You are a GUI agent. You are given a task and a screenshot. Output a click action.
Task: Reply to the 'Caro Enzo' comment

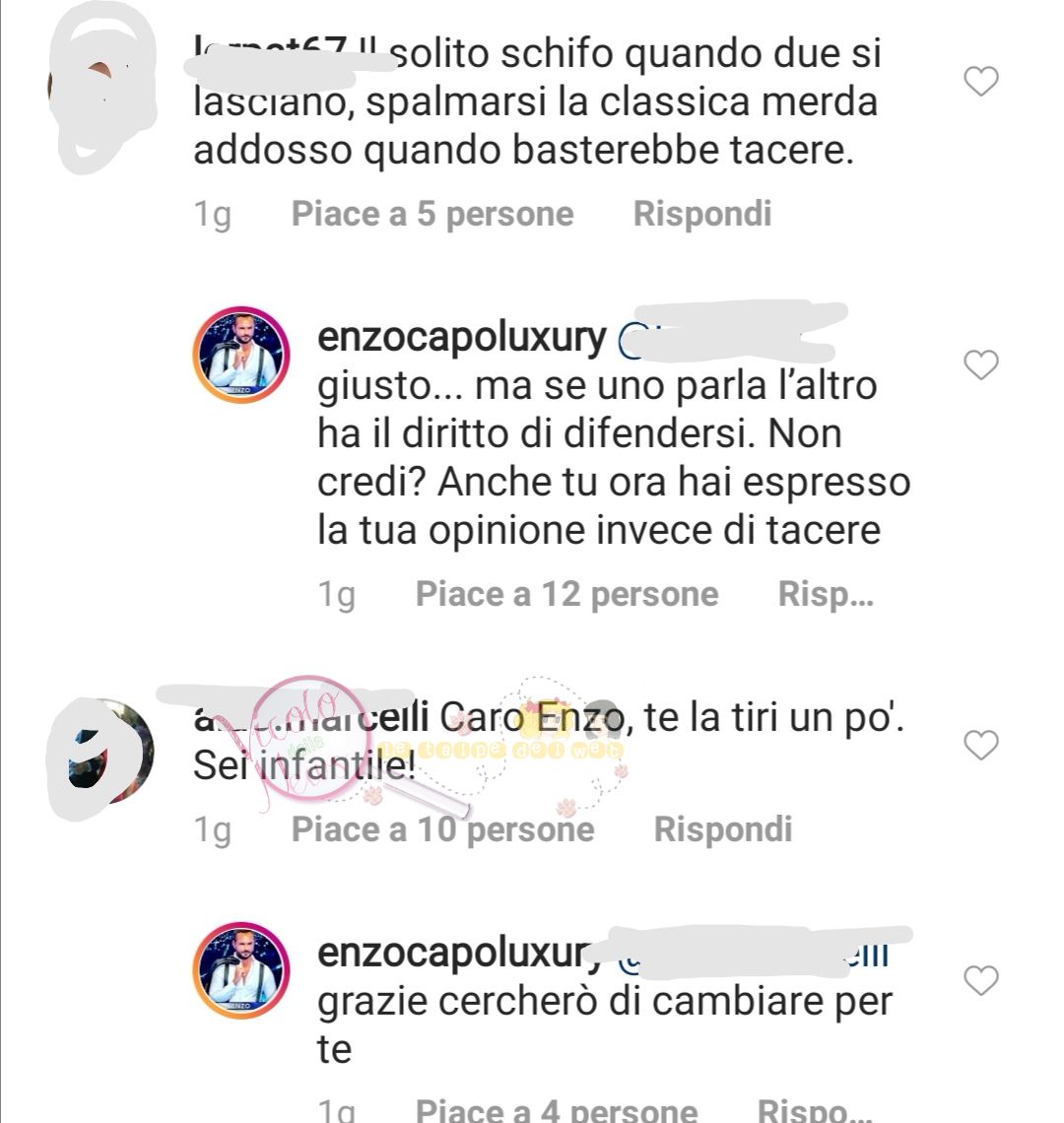click(x=723, y=828)
